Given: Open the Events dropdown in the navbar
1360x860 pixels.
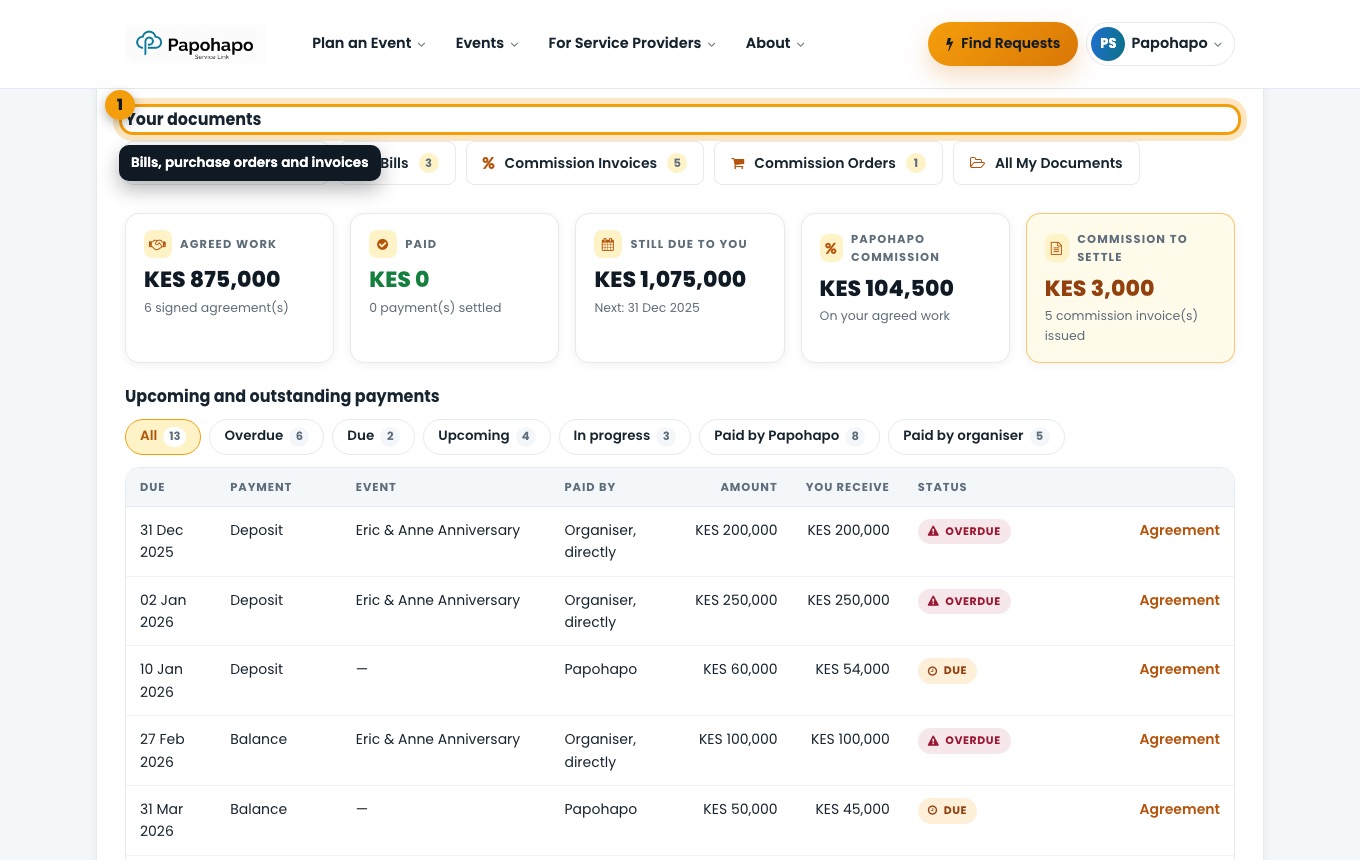Looking at the screenshot, I should click(487, 43).
